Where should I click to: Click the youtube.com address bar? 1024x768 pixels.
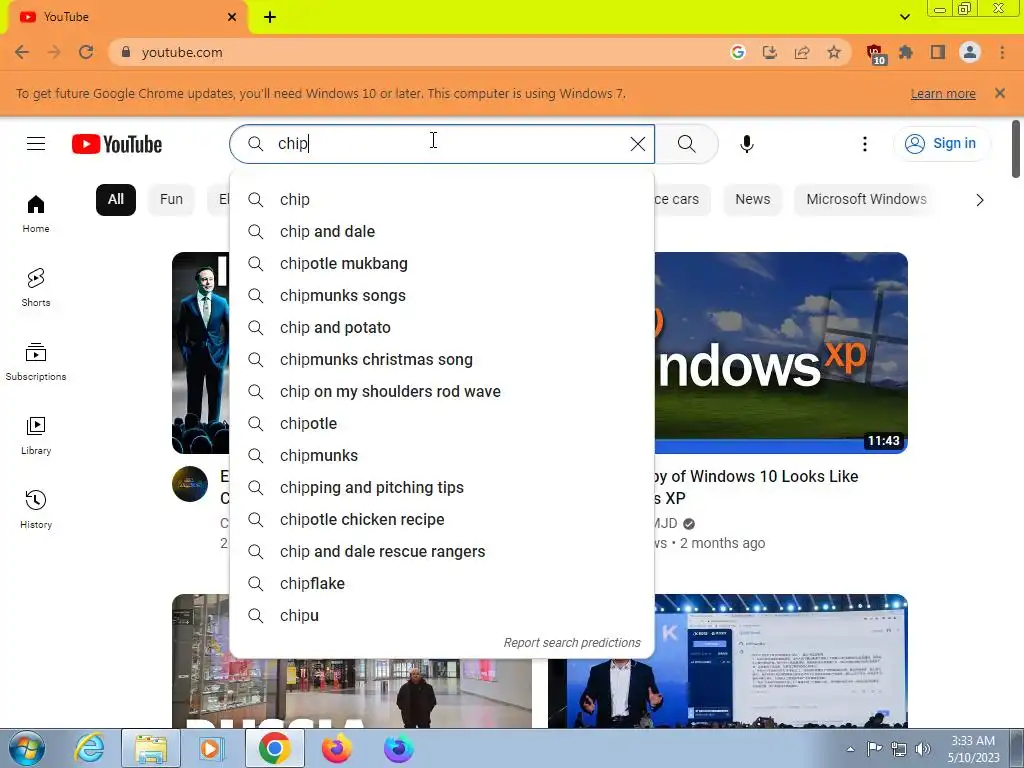pyautogui.click(x=418, y=52)
